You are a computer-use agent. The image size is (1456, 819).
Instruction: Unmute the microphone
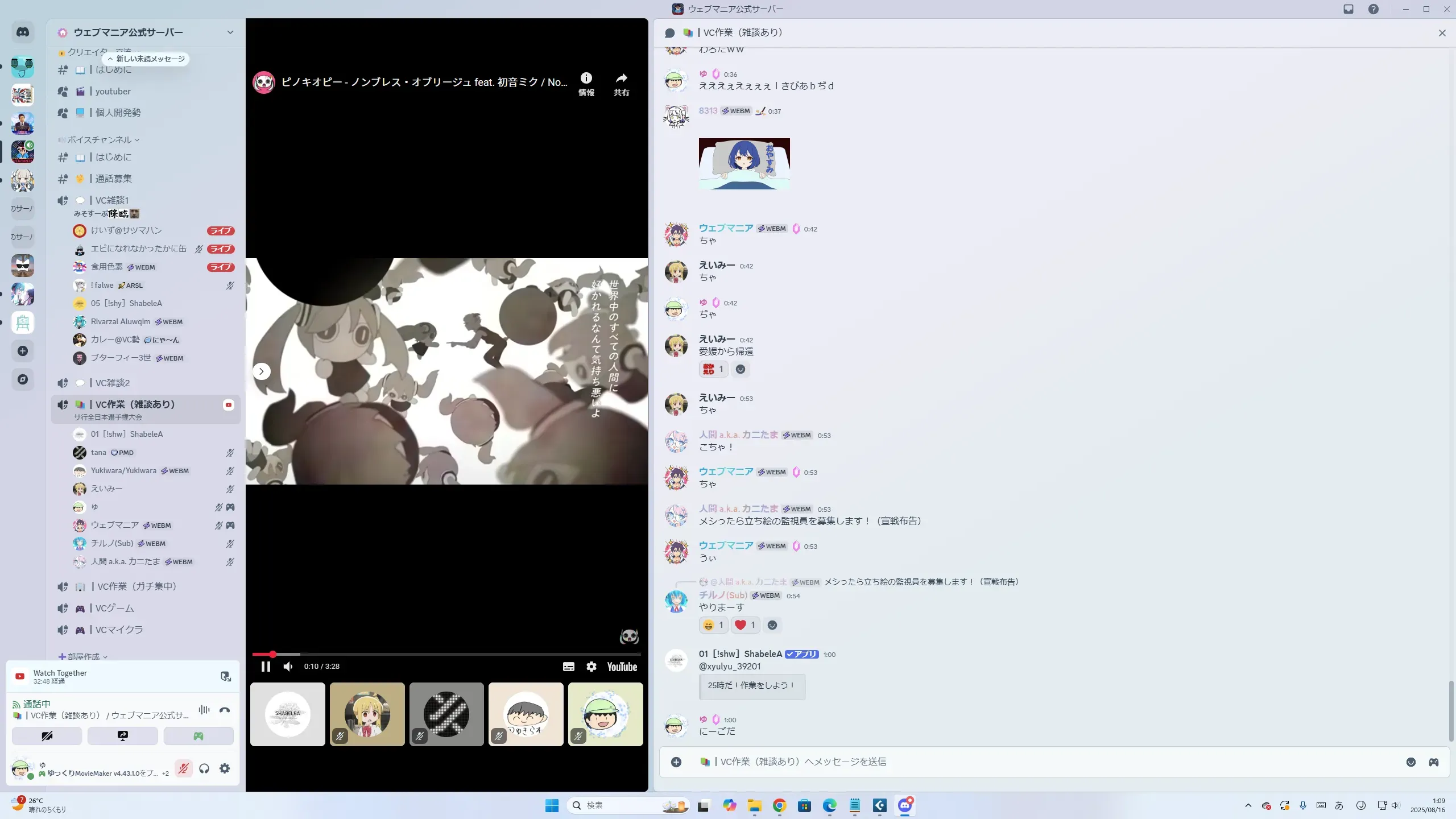(x=183, y=768)
